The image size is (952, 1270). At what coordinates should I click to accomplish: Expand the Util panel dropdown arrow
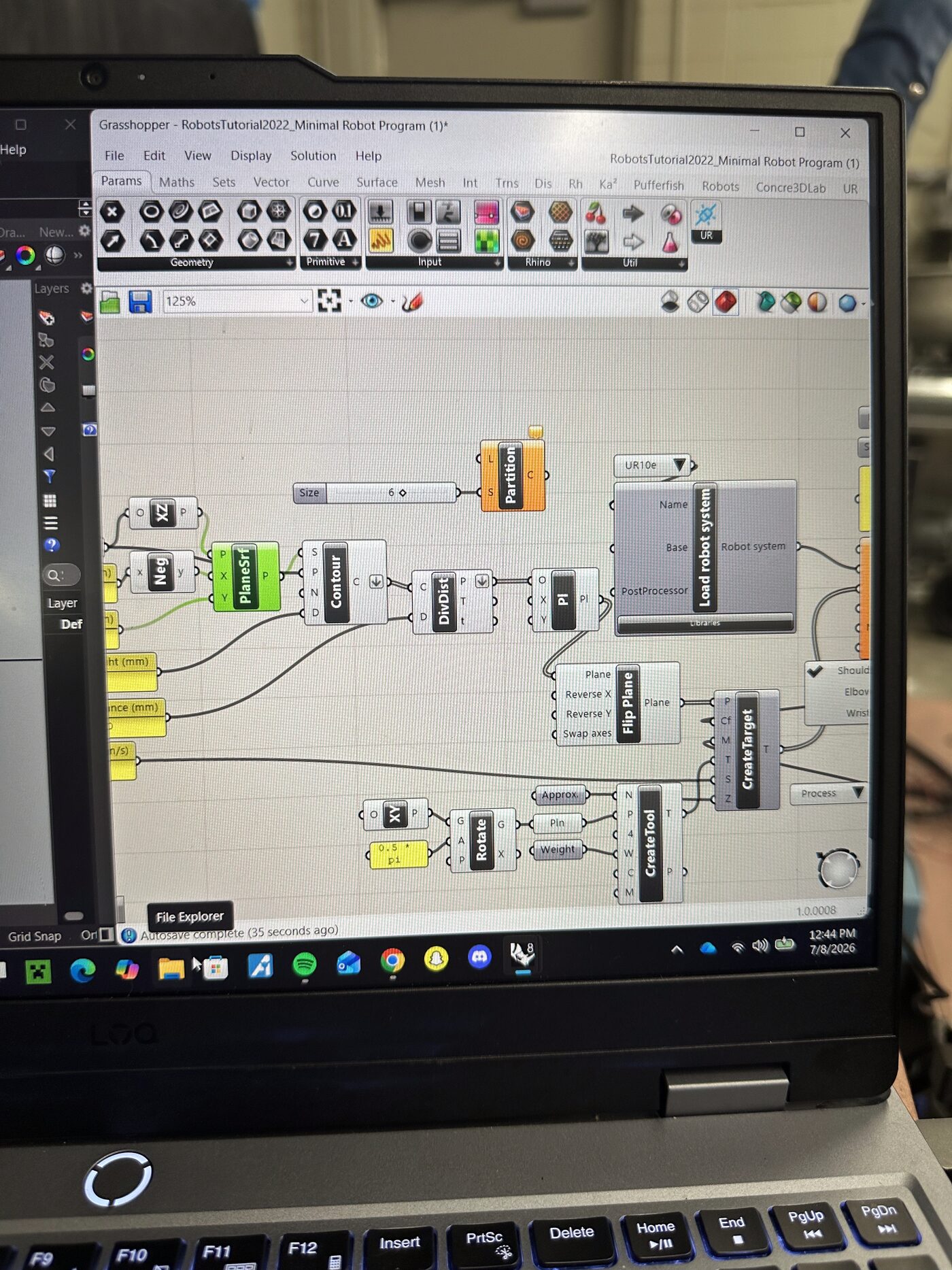click(x=681, y=263)
